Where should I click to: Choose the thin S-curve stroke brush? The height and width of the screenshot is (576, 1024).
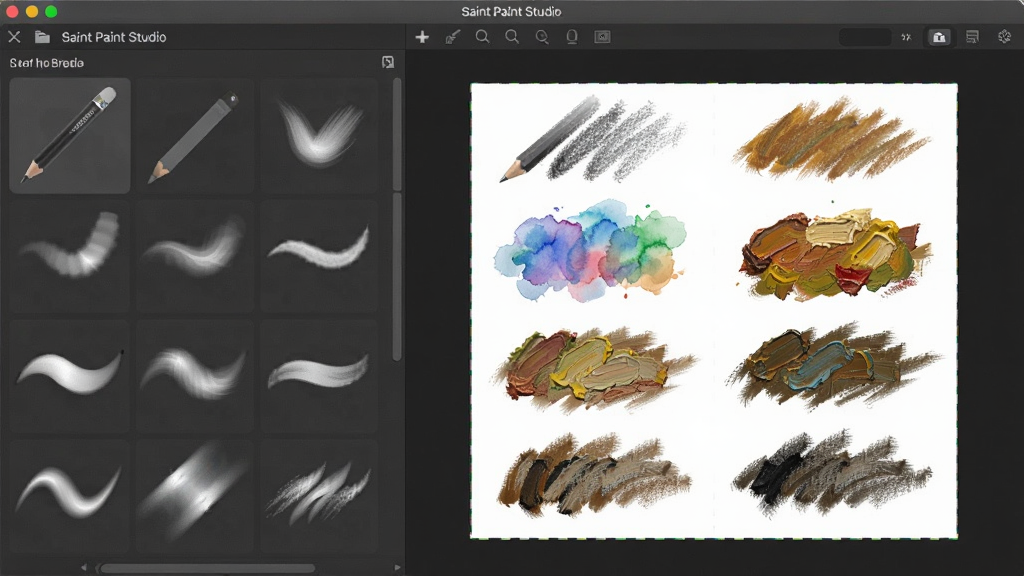pyautogui.click(x=70, y=496)
